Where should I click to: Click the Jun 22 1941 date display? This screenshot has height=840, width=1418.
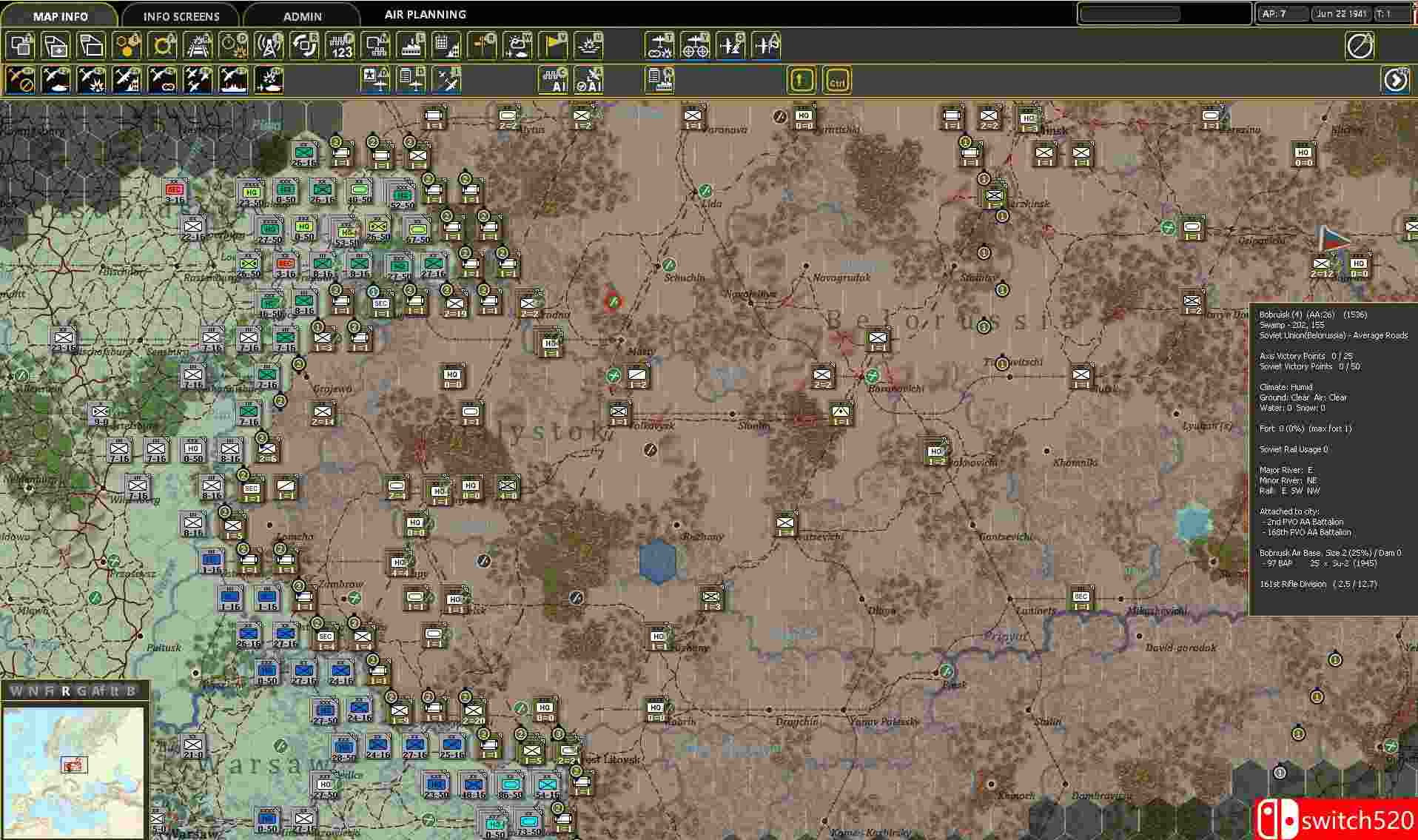(x=1341, y=14)
